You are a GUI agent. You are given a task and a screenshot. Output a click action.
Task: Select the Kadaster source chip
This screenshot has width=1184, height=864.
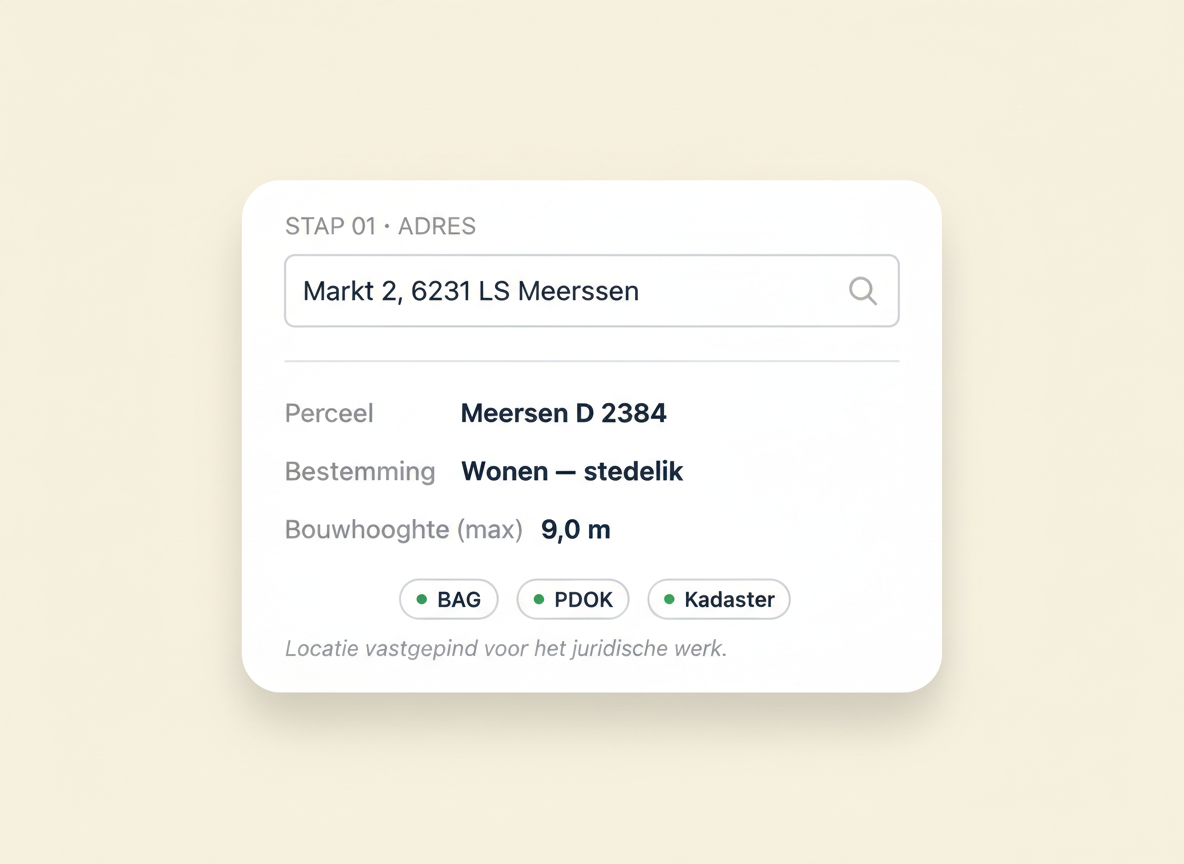719,600
